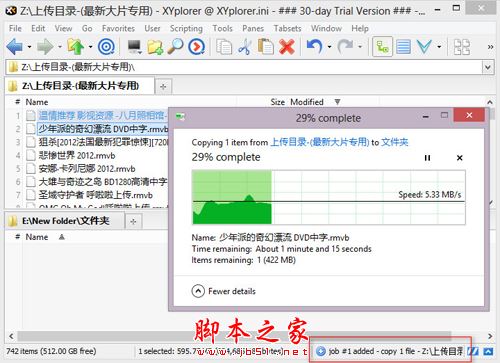Open the User menu
This screenshot has height=363, width=500.
click(152, 28)
